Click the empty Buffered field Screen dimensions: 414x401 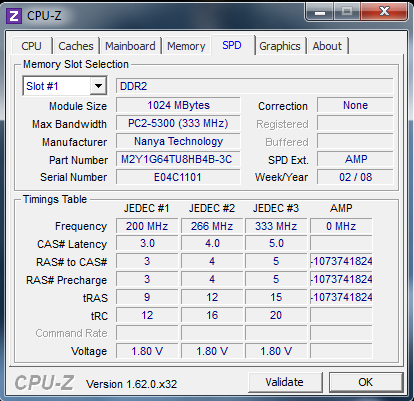[x=355, y=141]
